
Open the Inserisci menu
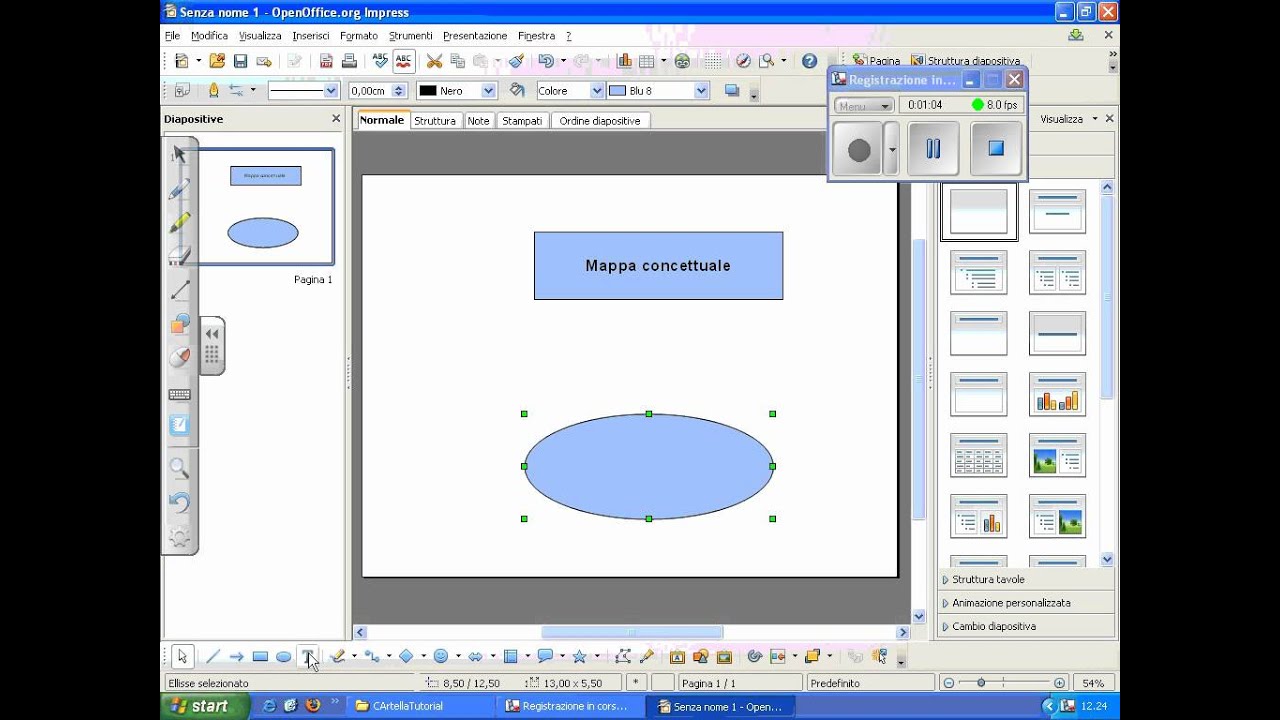311,35
